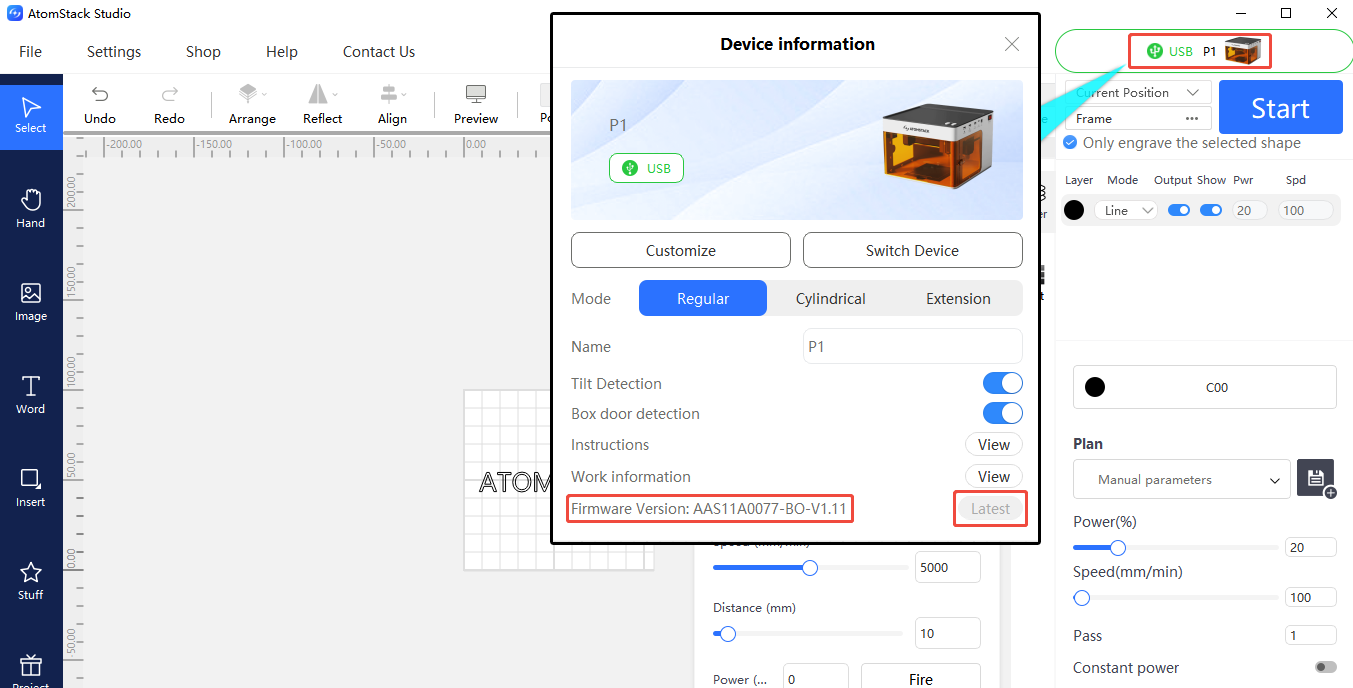The height and width of the screenshot is (688, 1353).
Task: Select the Select arrow tool
Action: click(x=31, y=114)
